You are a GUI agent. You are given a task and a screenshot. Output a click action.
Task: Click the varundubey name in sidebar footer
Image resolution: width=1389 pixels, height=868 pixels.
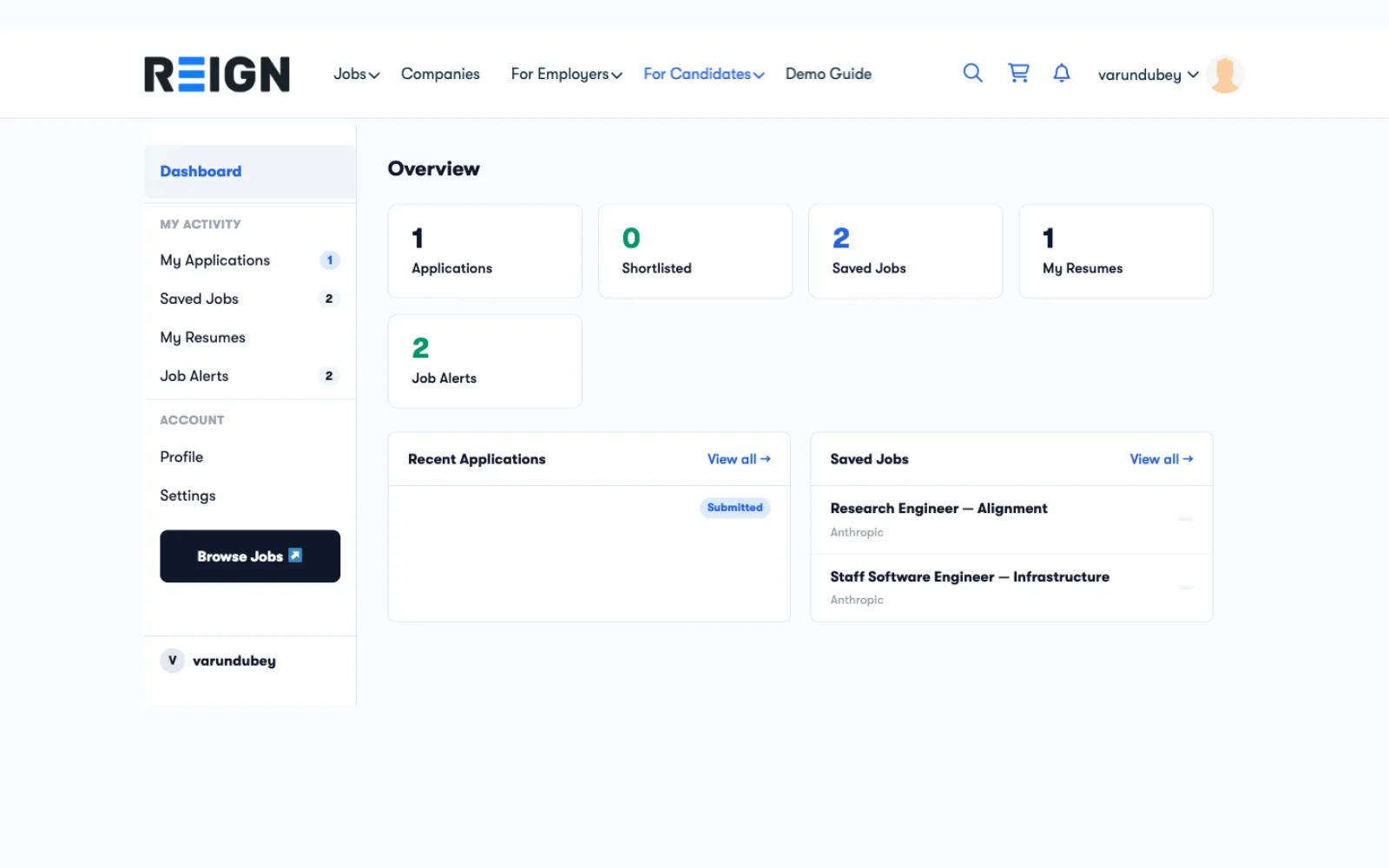click(234, 661)
